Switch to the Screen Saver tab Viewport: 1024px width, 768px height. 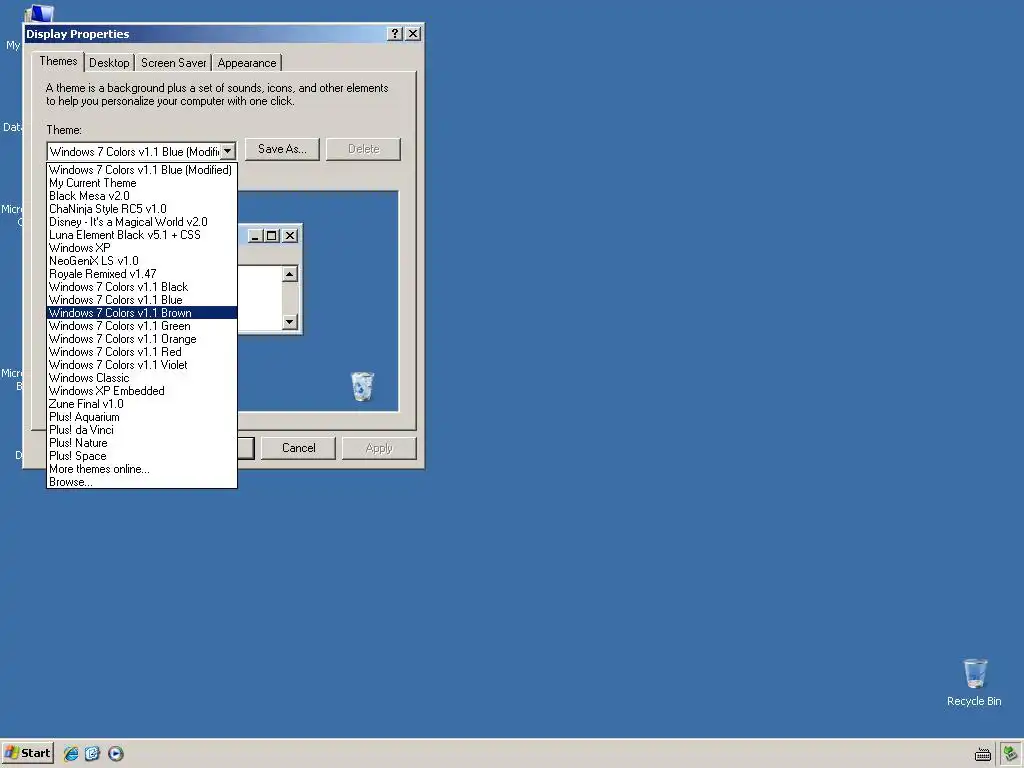(174, 63)
